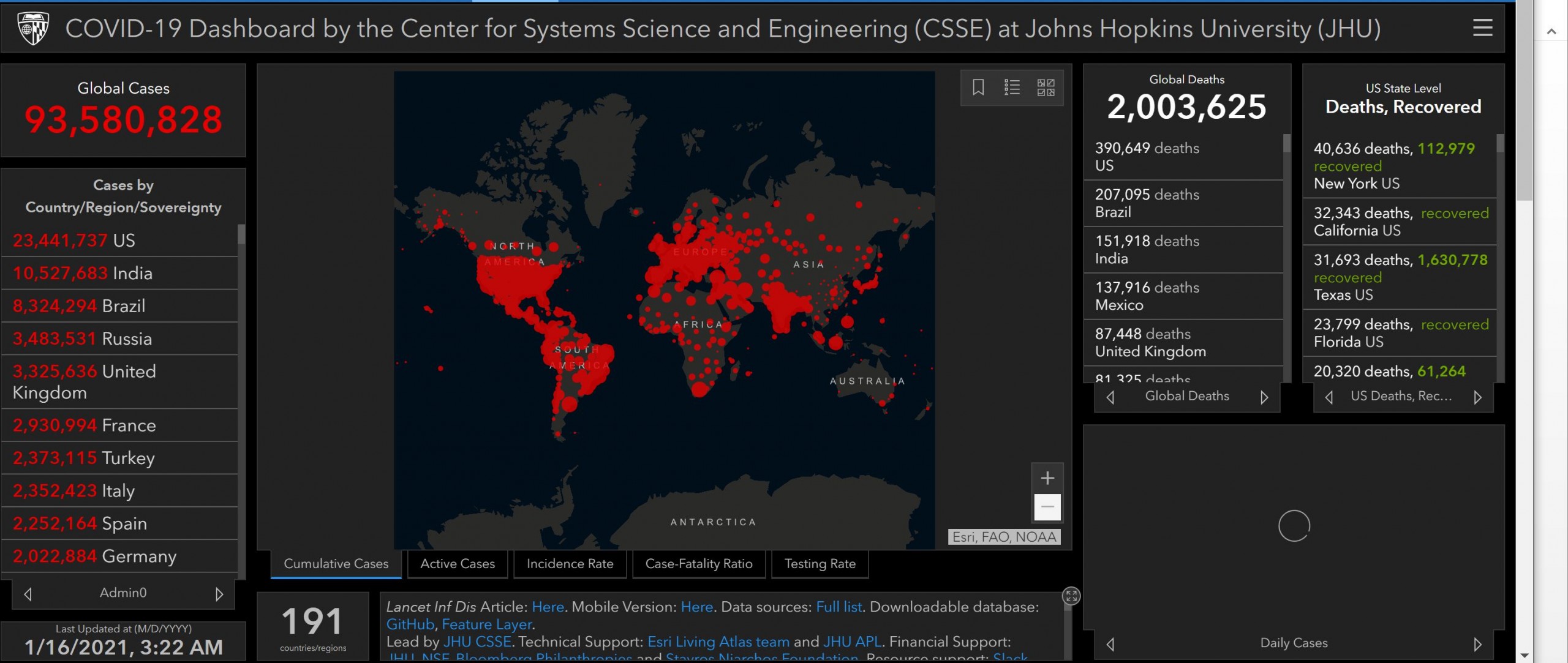Click the JHU shield logo
The image size is (1568, 663).
pos(33,28)
